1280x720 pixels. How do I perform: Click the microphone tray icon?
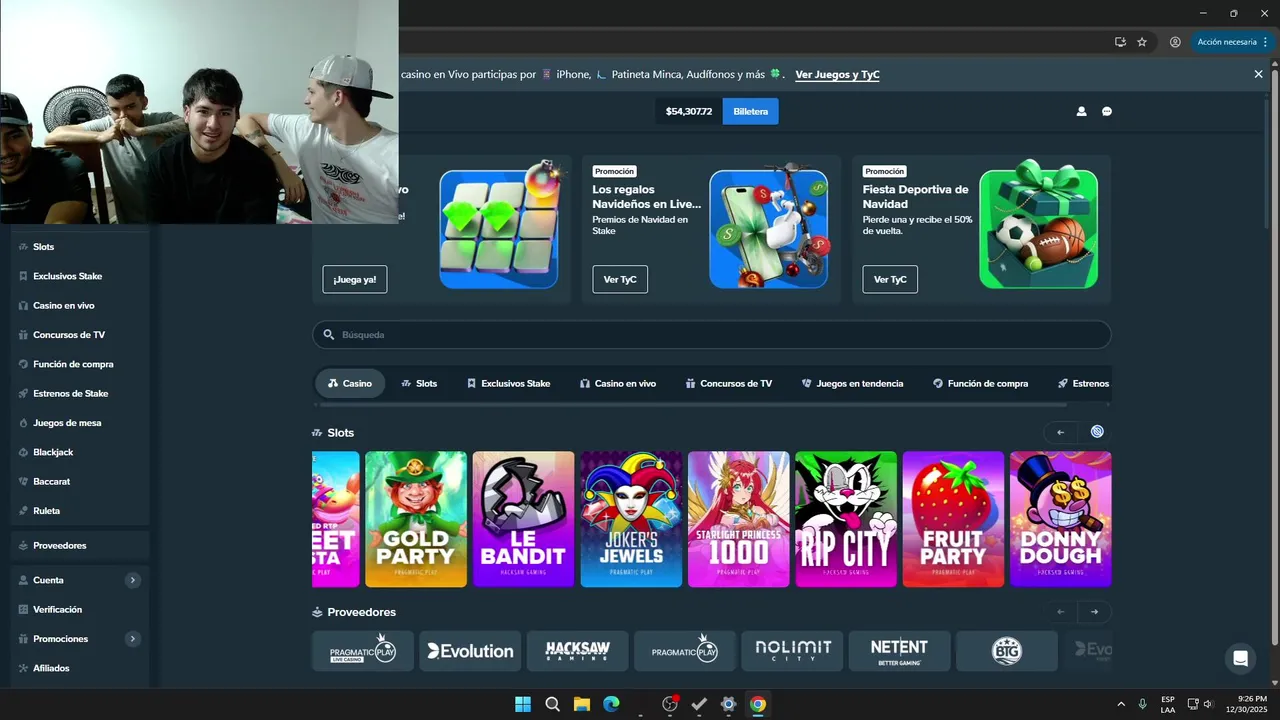click(1142, 704)
